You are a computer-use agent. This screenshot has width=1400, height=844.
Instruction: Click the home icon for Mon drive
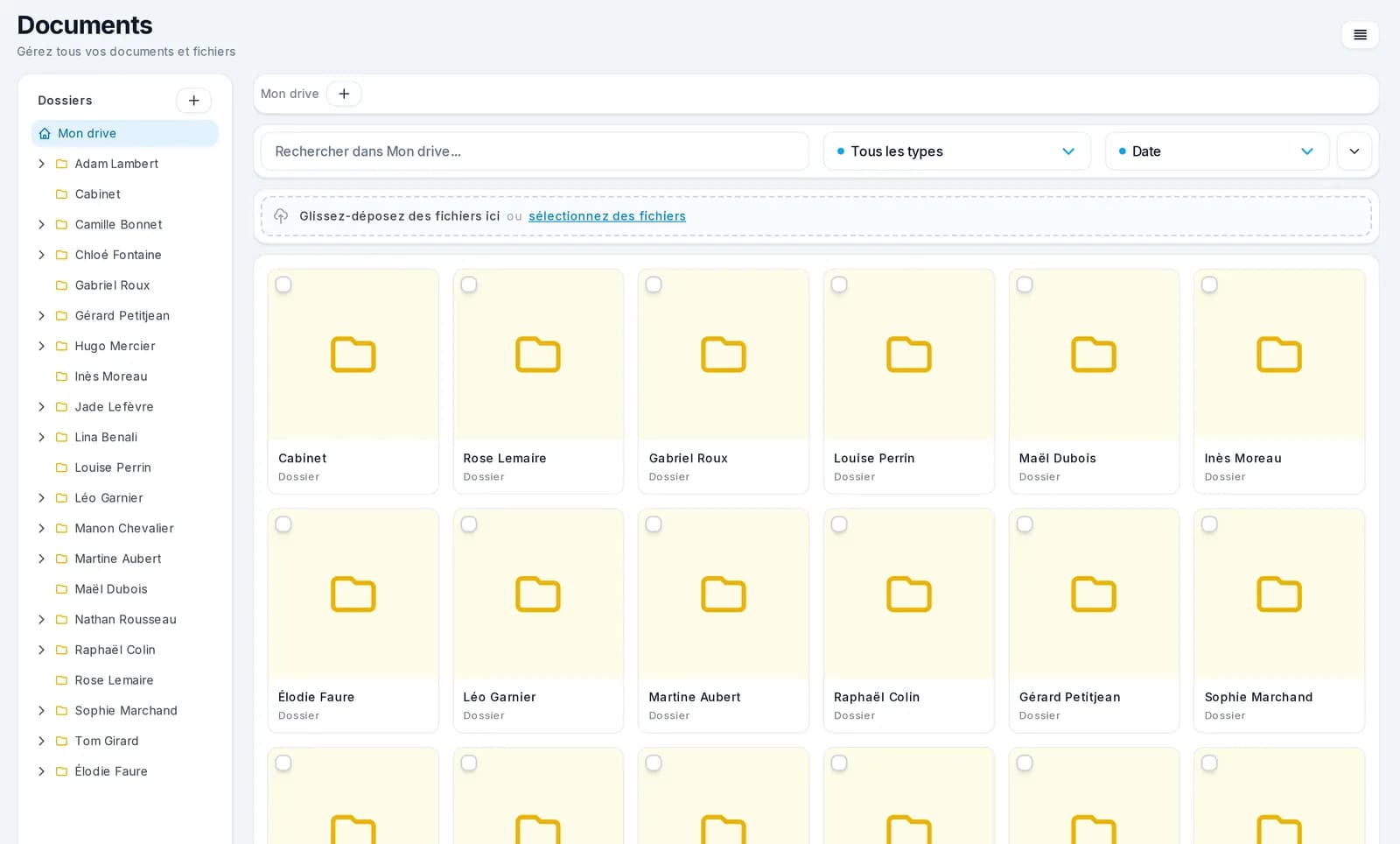click(x=45, y=133)
